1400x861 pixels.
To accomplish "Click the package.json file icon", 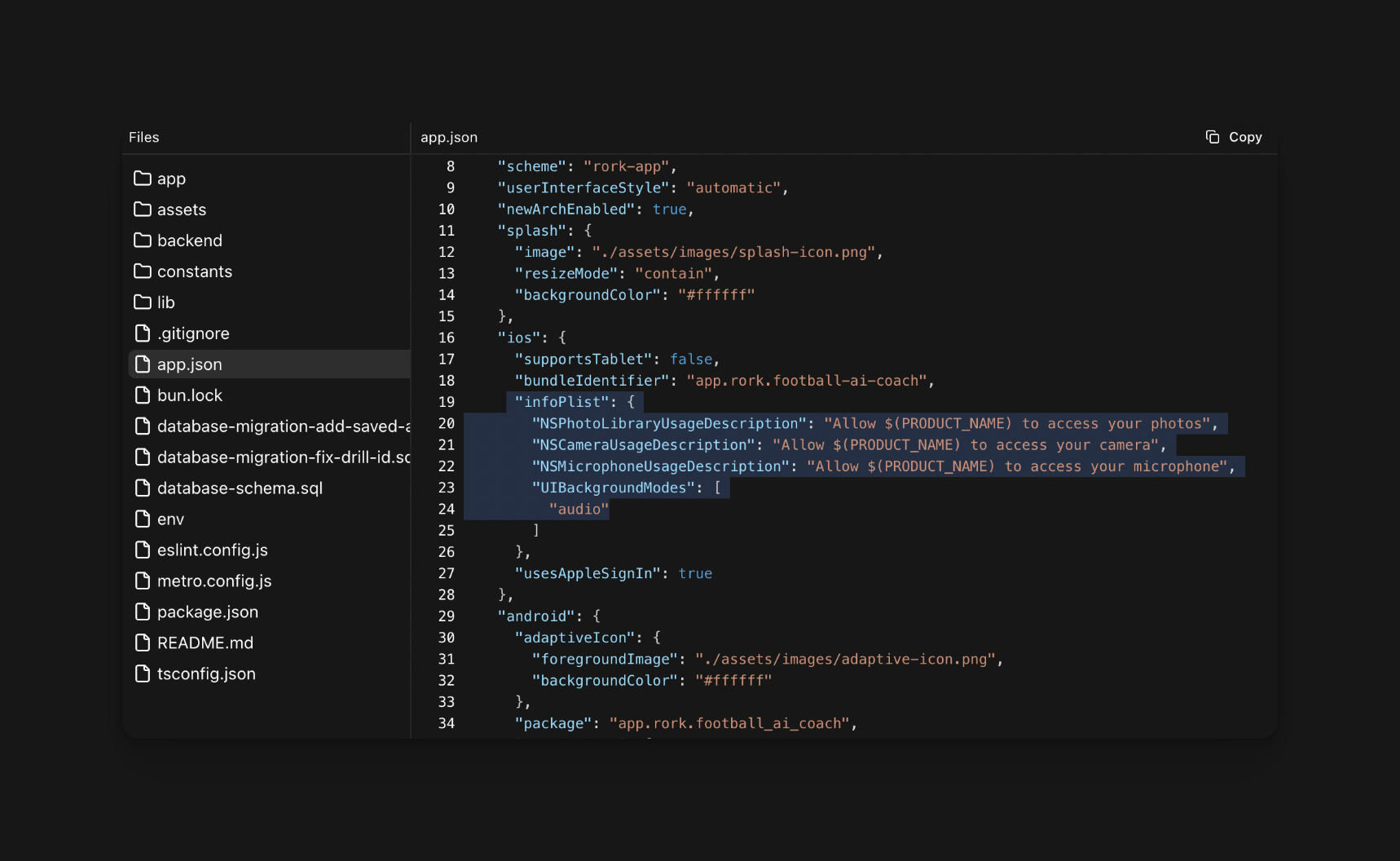I will pos(143,612).
